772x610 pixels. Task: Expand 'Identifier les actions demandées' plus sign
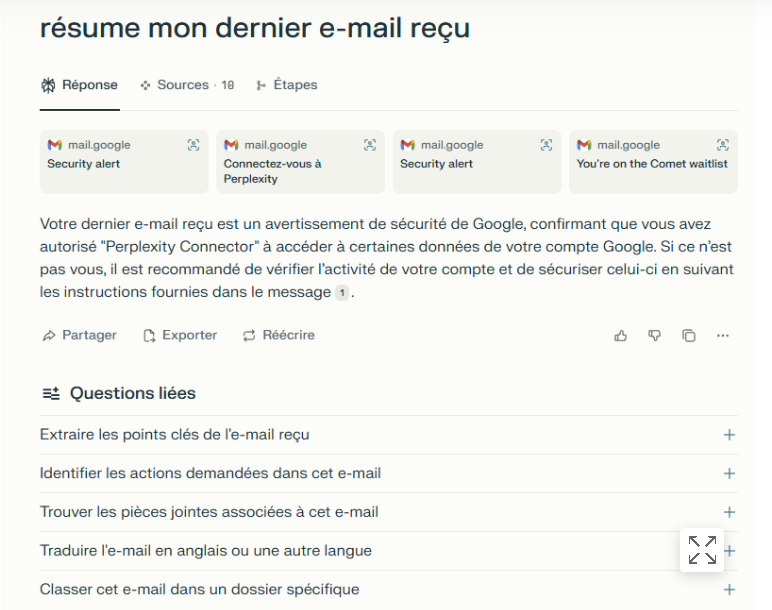(729, 473)
